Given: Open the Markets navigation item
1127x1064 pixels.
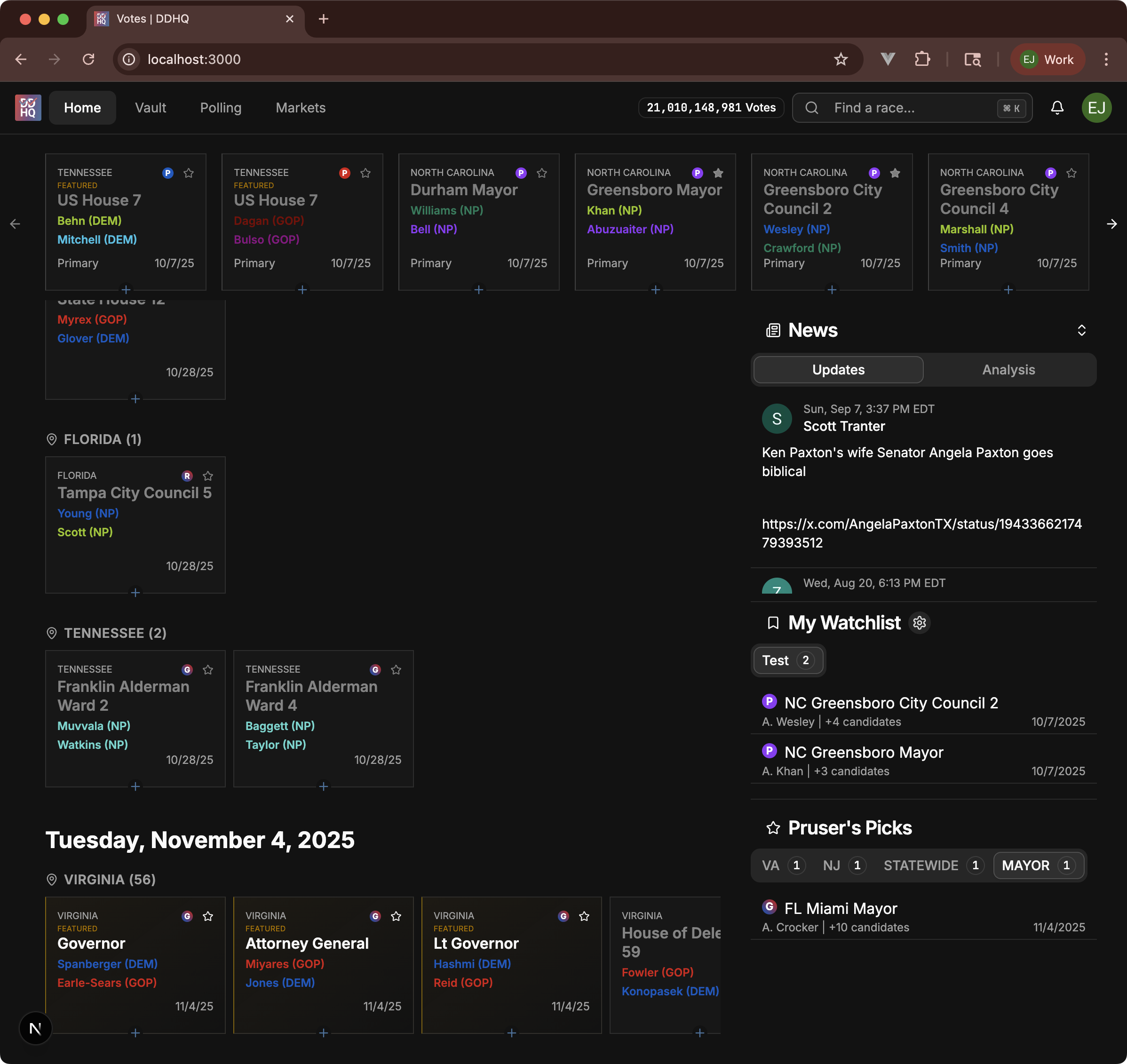Looking at the screenshot, I should pyautogui.click(x=301, y=108).
